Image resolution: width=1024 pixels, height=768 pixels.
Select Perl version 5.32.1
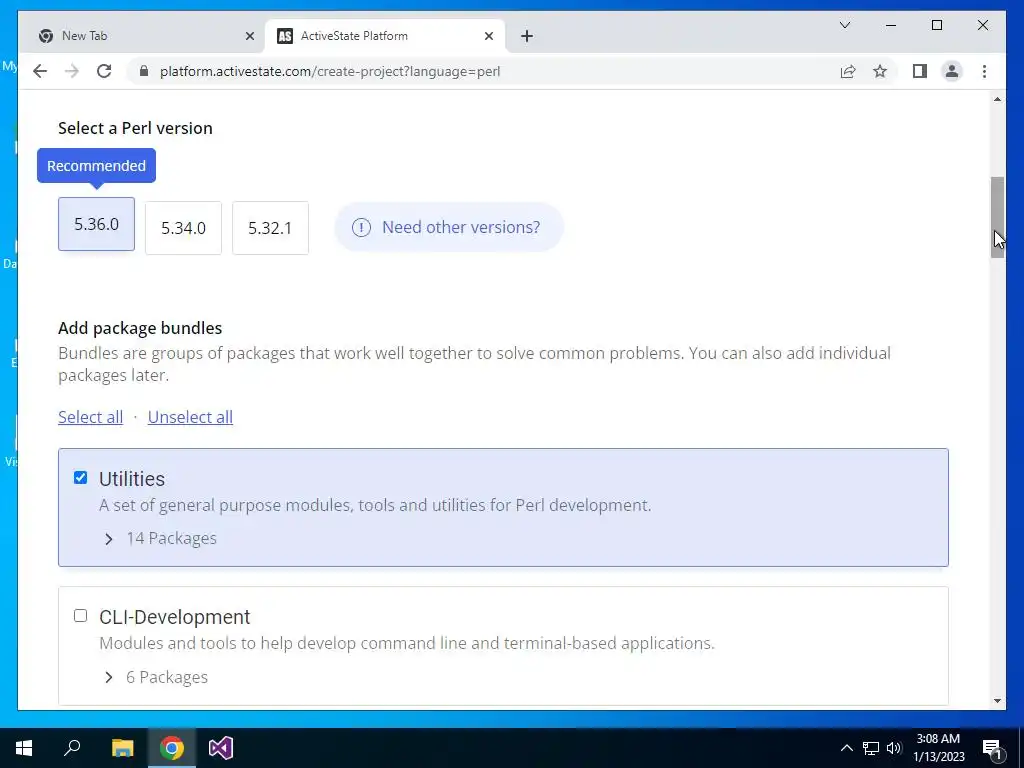[x=270, y=228]
